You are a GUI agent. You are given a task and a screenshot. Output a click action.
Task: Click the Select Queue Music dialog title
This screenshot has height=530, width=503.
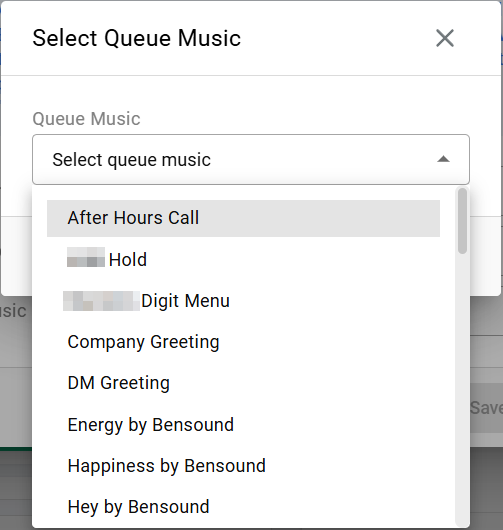[x=137, y=38]
